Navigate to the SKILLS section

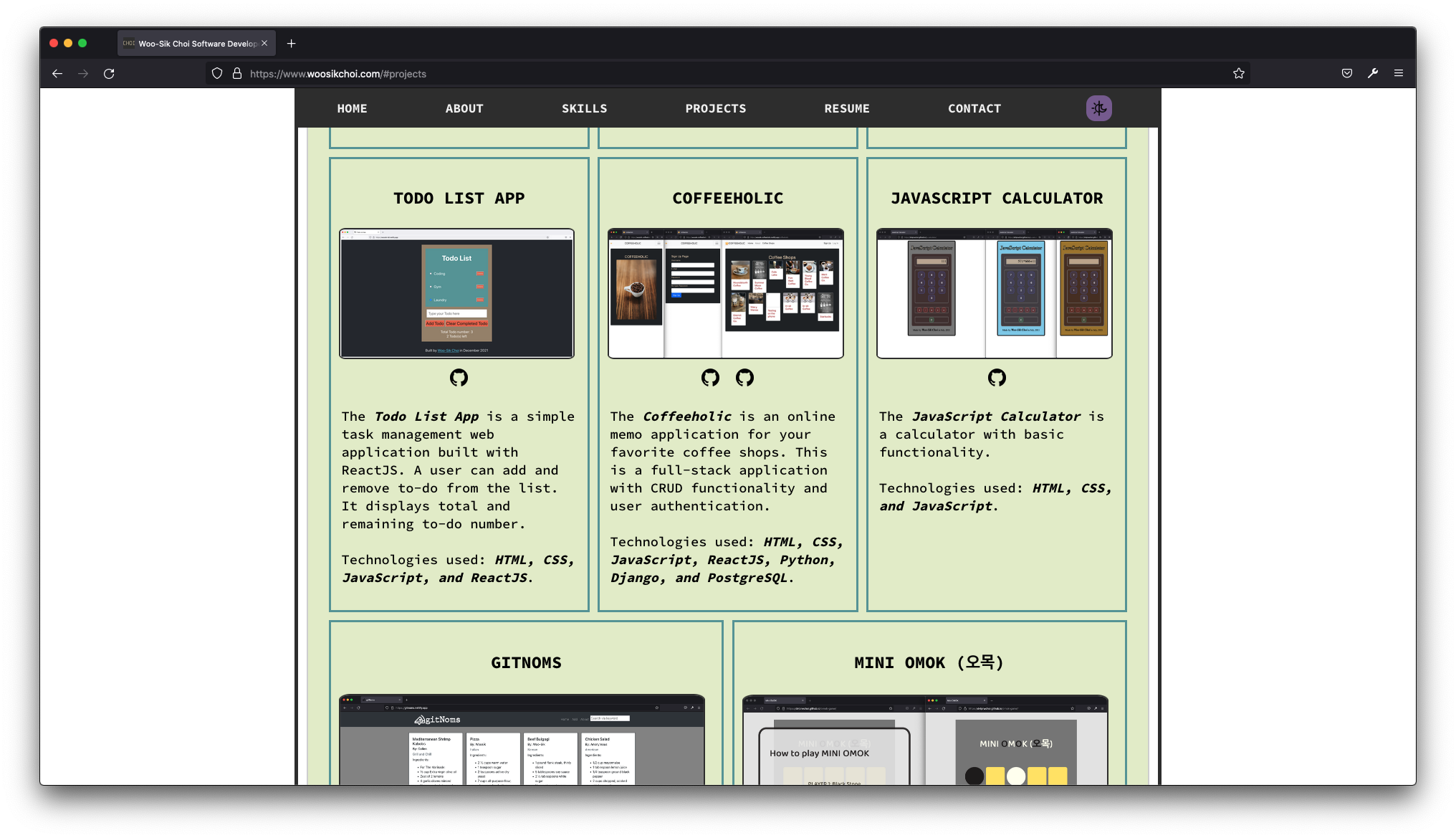(584, 108)
